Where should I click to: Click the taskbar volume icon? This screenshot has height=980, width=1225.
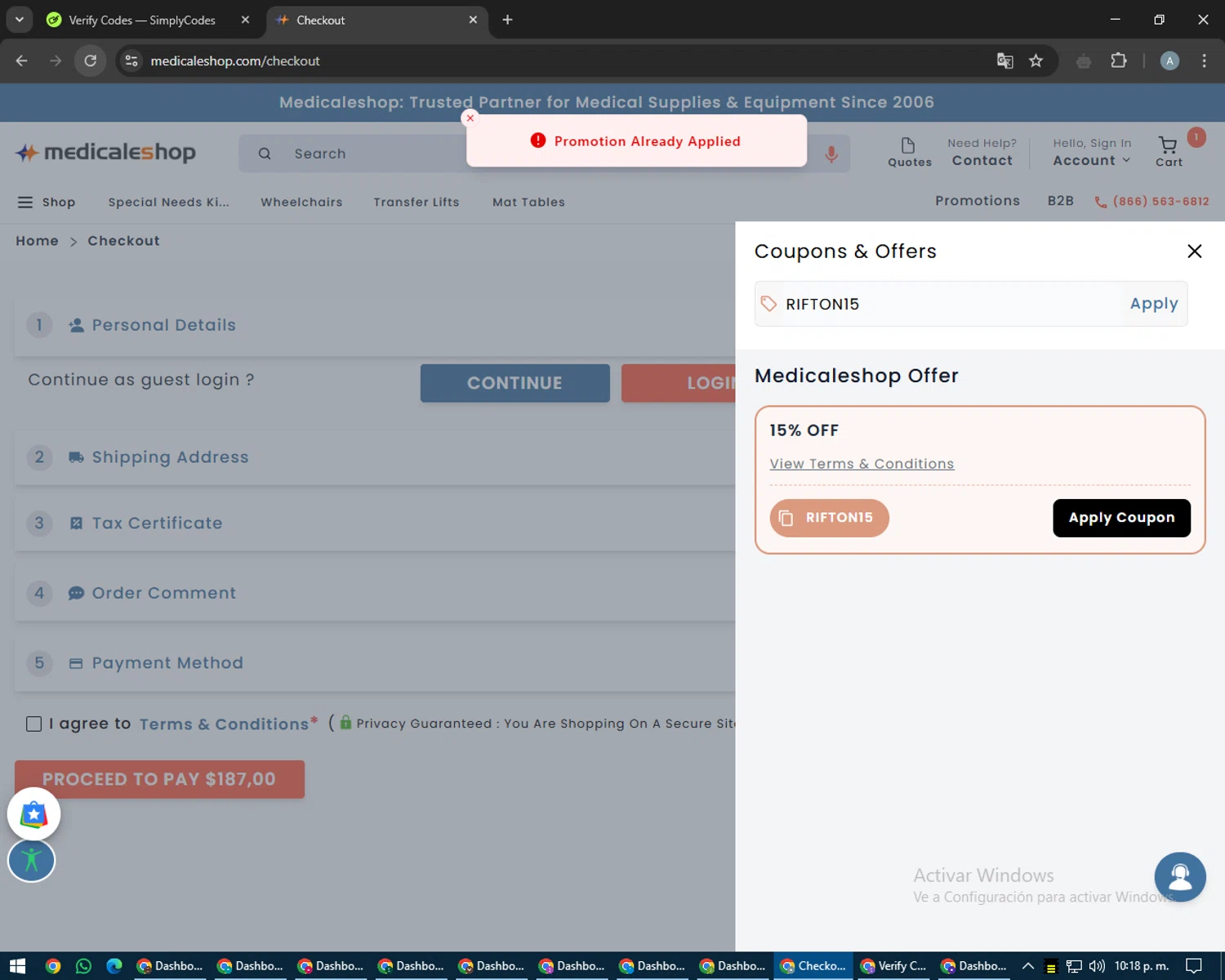tap(1096, 966)
